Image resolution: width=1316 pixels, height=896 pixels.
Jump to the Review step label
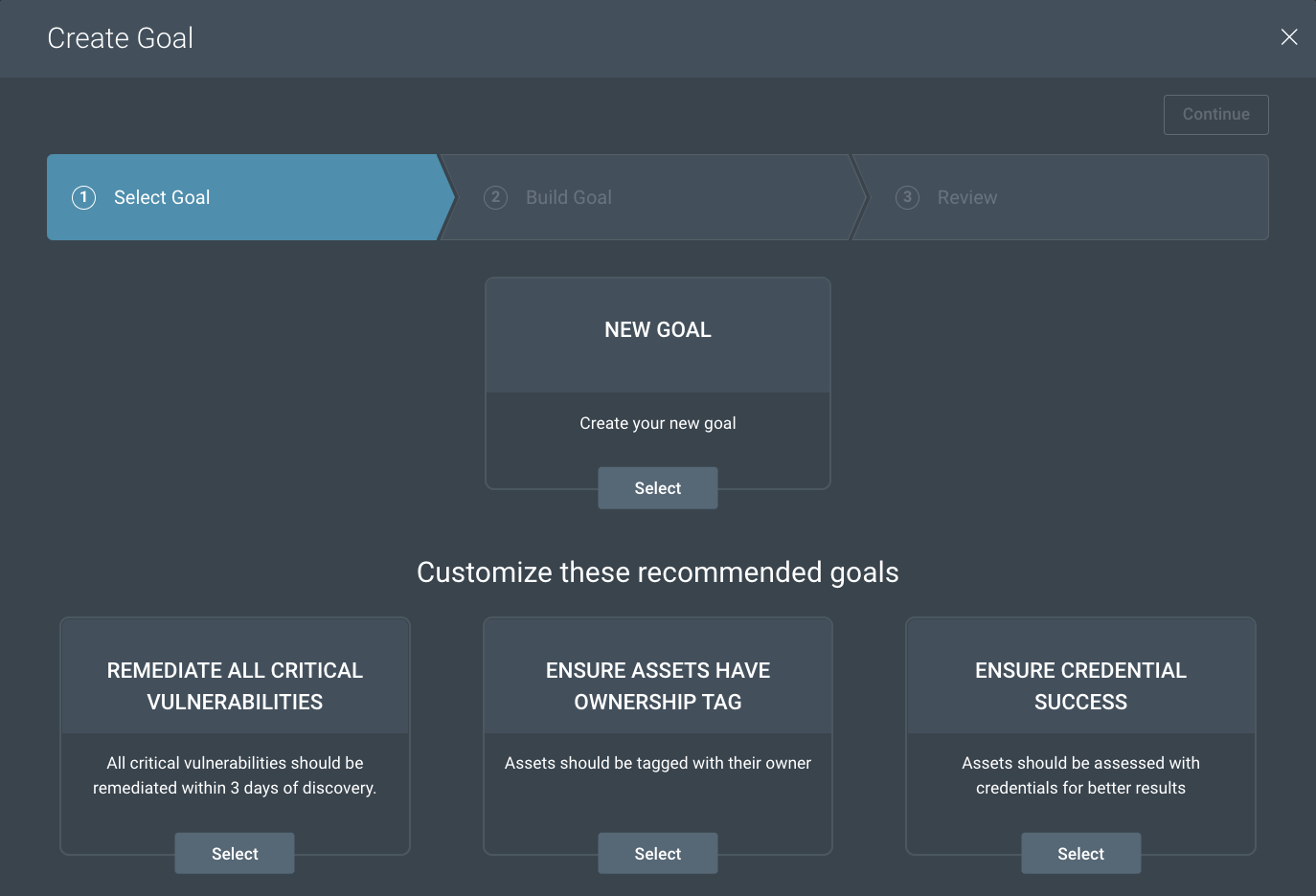(x=966, y=198)
